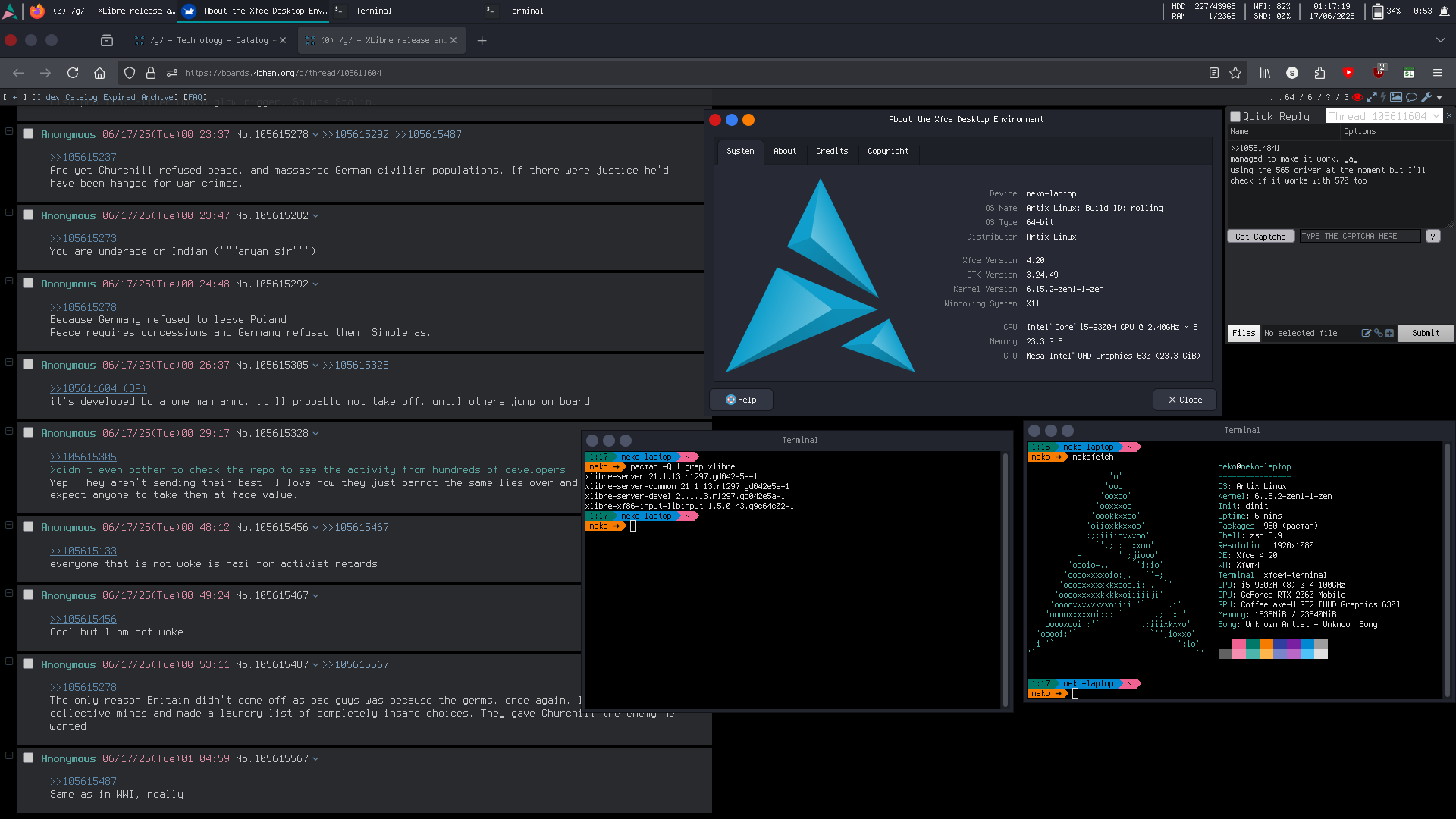The height and width of the screenshot is (819, 1456).
Task: Open the Firefox View icon left of the tabs
Action: point(106,40)
